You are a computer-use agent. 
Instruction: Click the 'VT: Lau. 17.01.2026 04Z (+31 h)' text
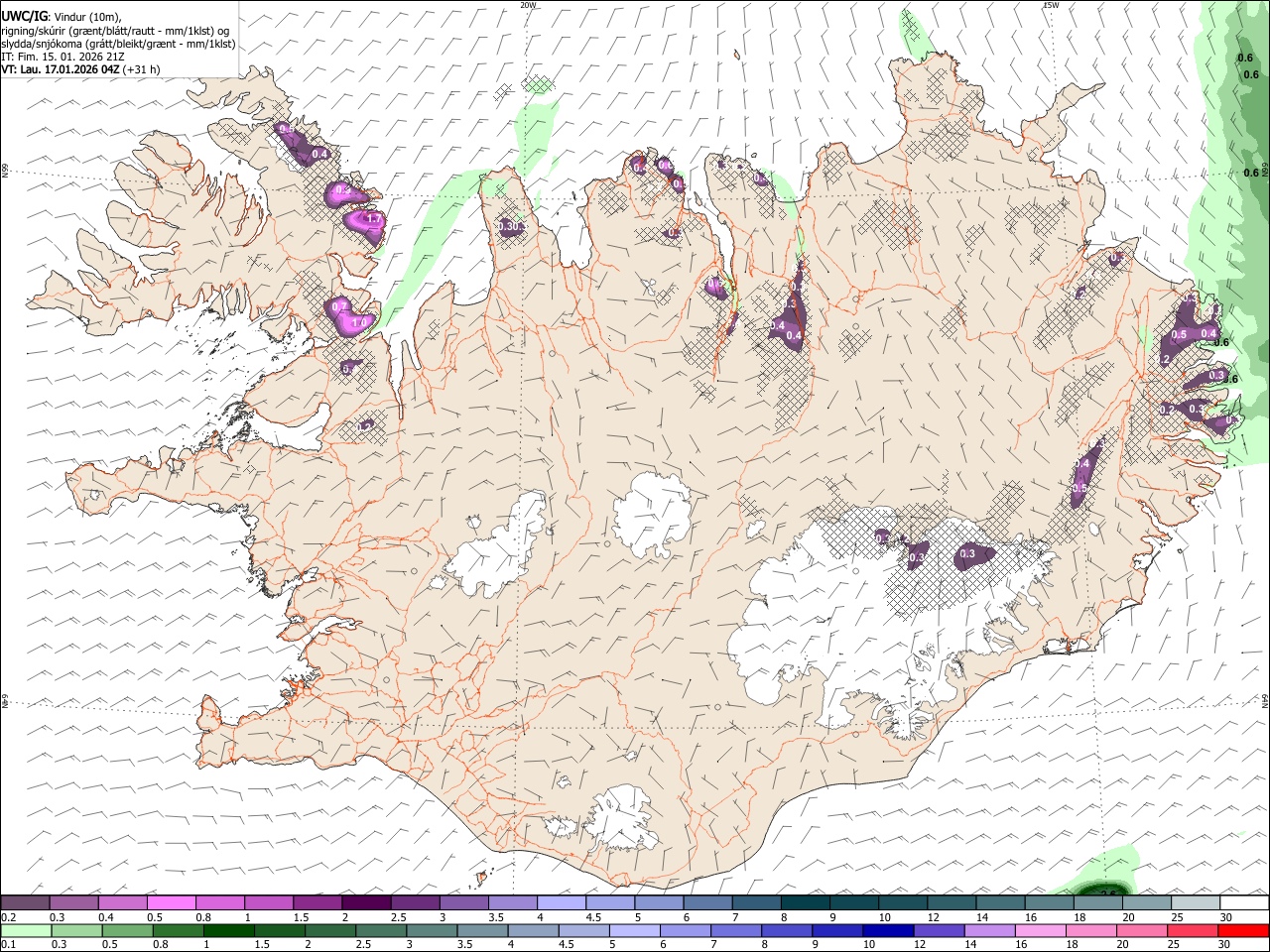[80, 69]
